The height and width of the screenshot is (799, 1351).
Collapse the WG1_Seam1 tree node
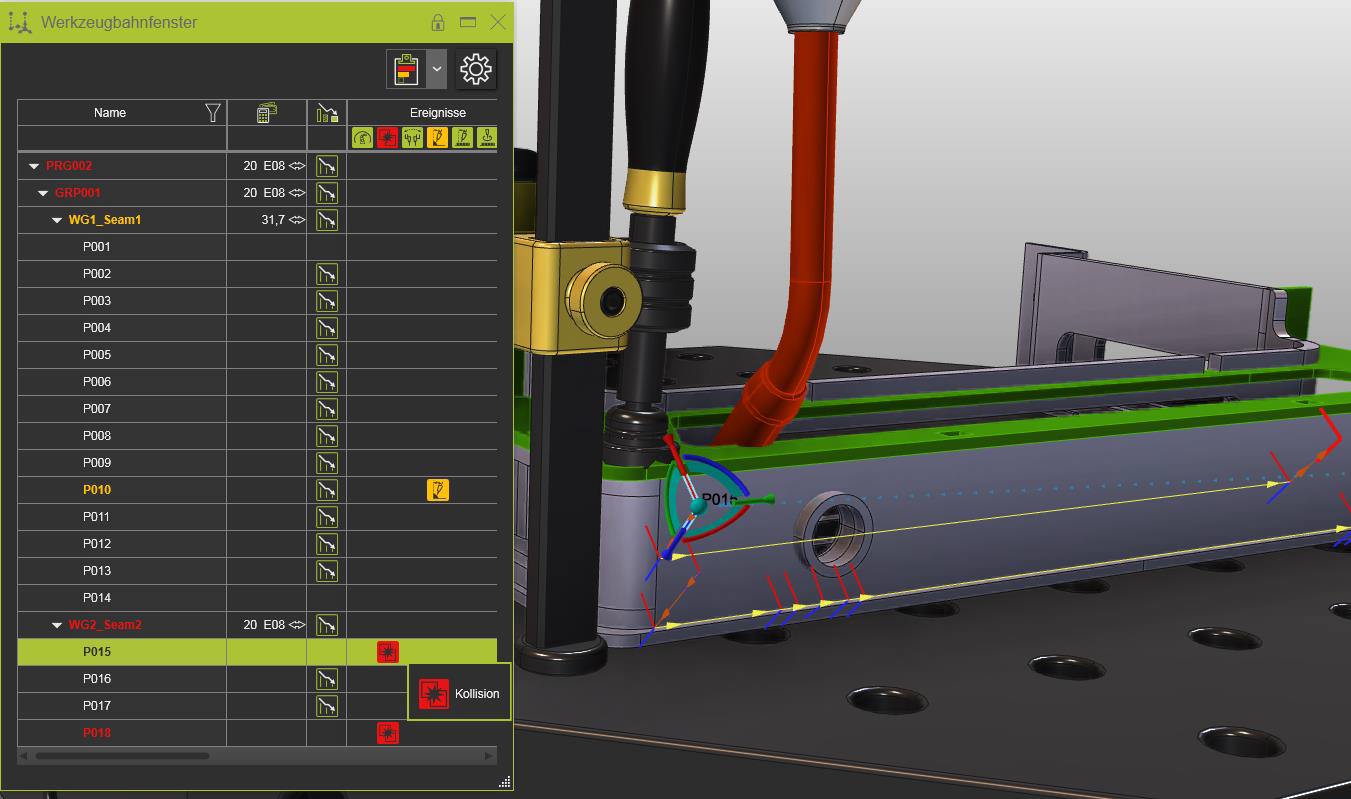click(57, 220)
